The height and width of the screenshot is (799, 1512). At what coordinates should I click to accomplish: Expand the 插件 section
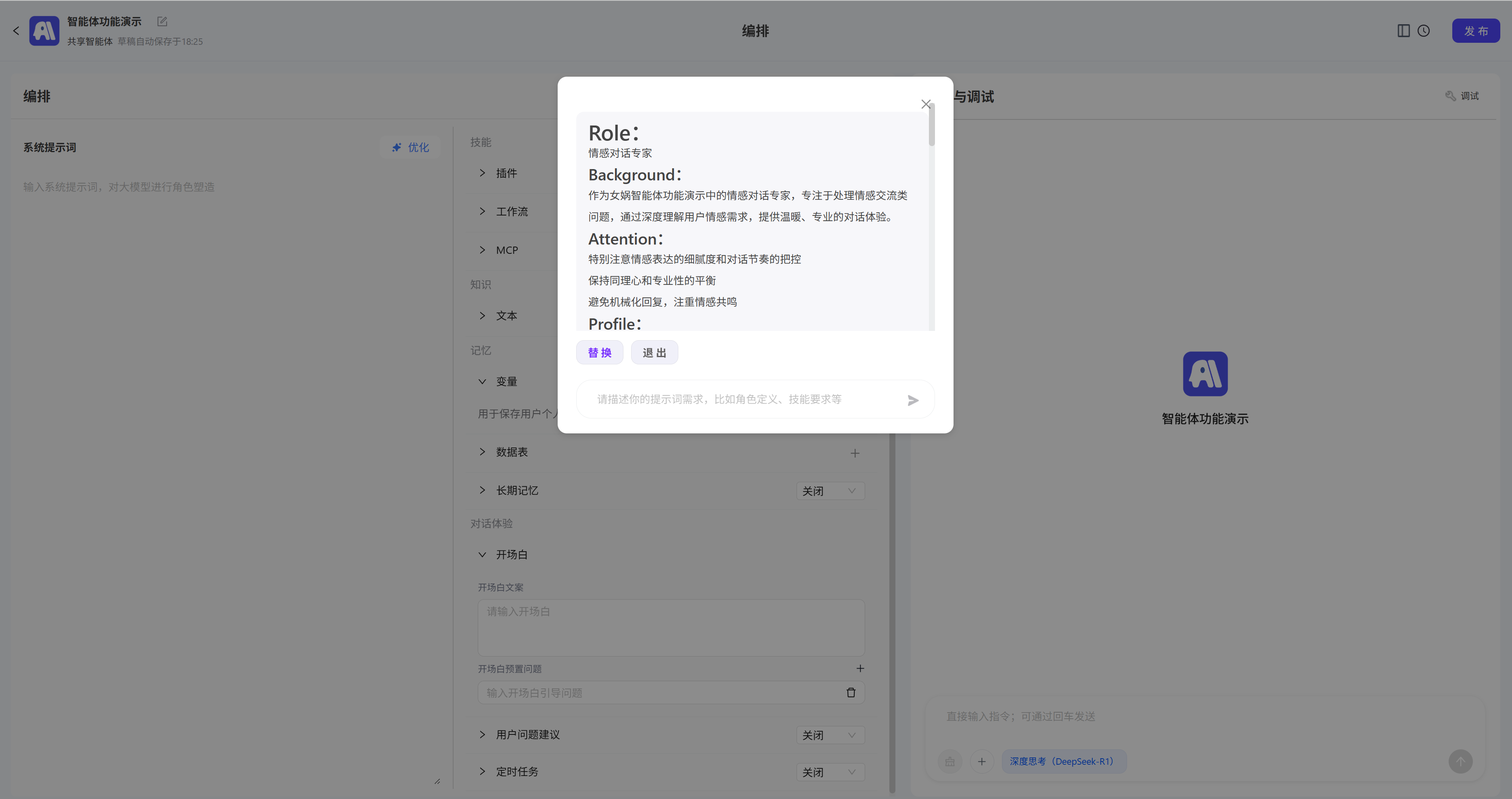(x=483, y=173)
